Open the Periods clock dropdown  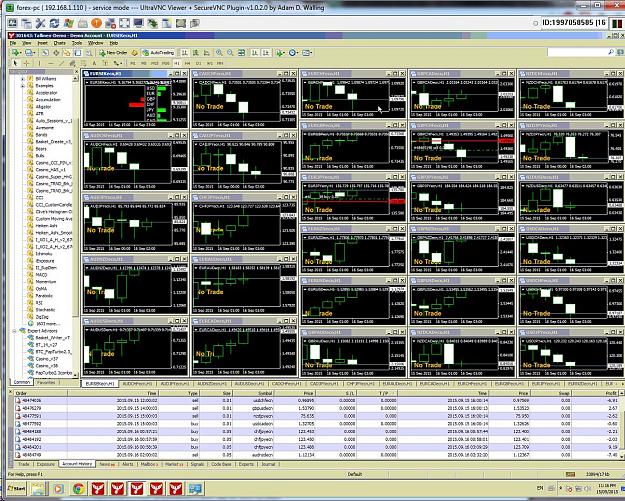[x=293, y=53]
